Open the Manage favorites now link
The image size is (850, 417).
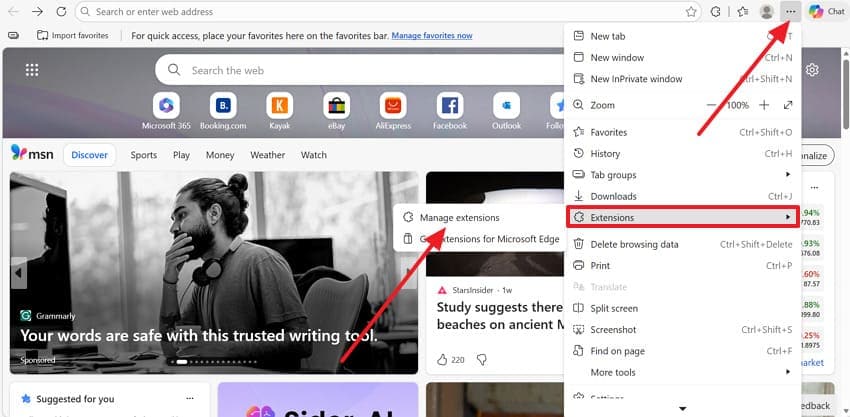click(432, 35)
